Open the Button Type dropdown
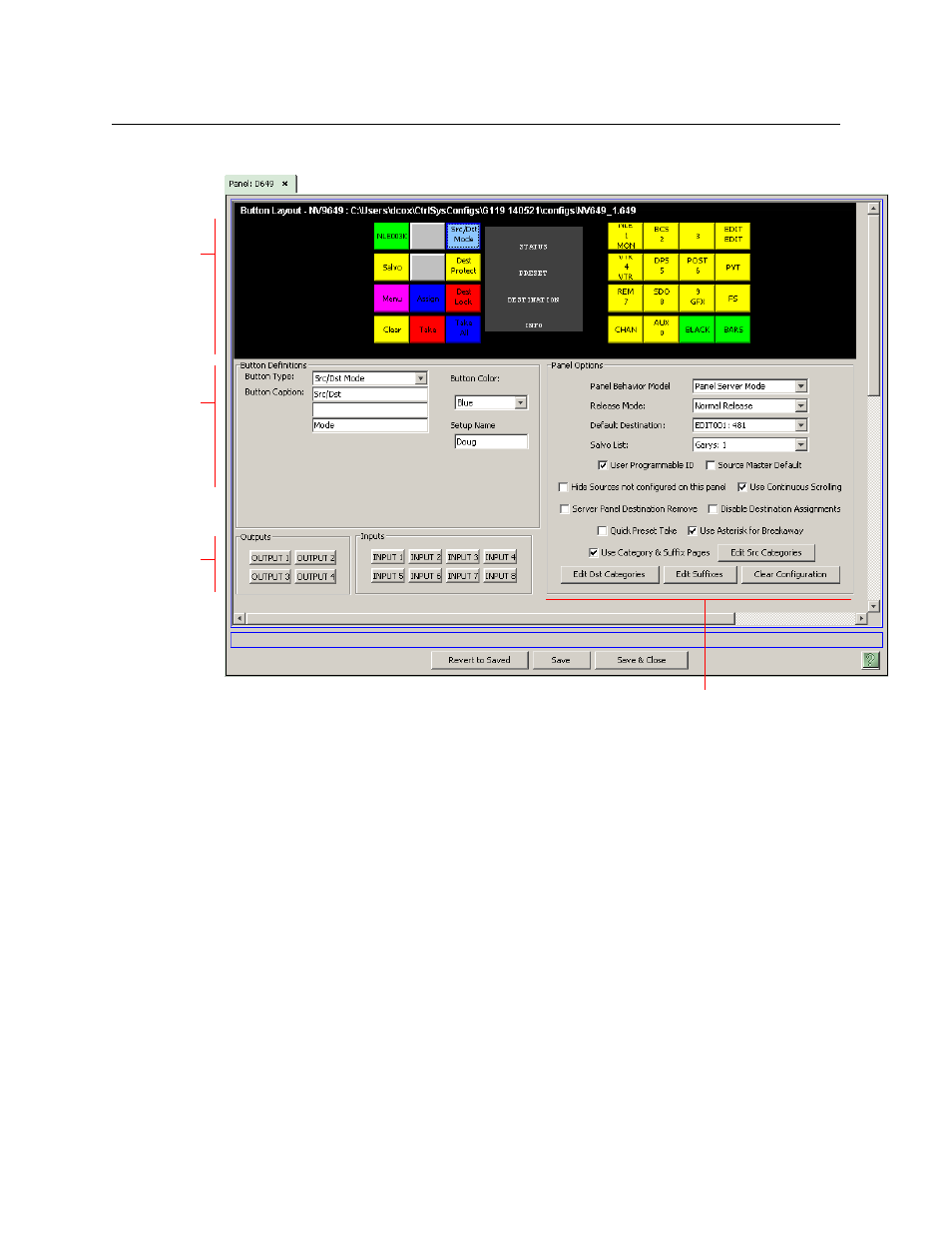Image resolution: width=952 pixels, height=1233 pixels. [421, 378]
